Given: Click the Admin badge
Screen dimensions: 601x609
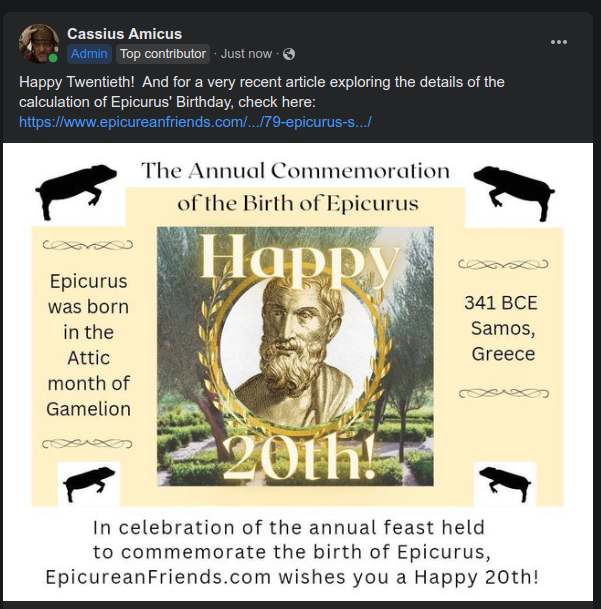Looking at the screenshot, I should [x=89, y=54].
